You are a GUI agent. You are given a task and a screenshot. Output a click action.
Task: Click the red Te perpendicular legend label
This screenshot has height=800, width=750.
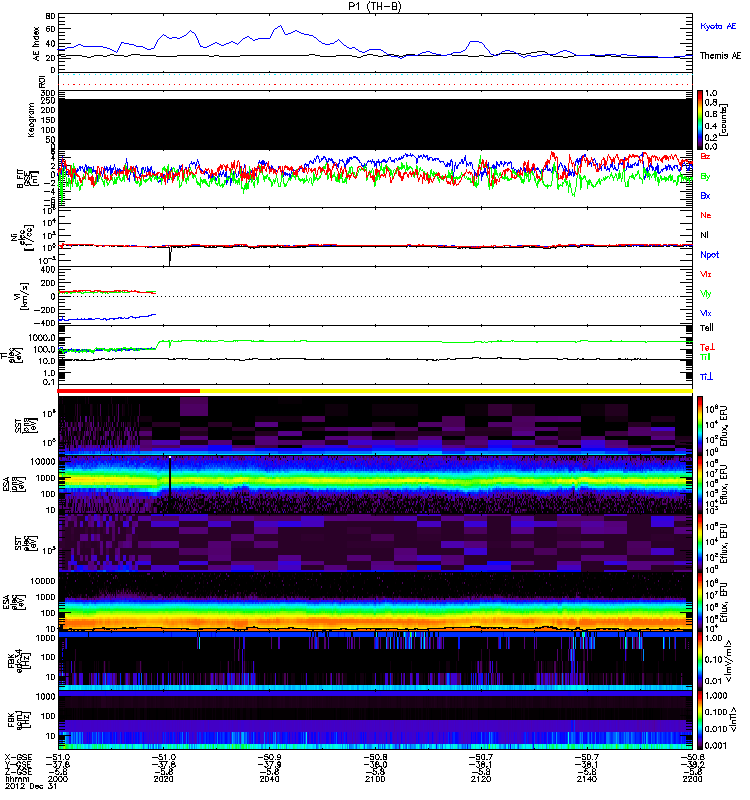click(x=707, y=347)
